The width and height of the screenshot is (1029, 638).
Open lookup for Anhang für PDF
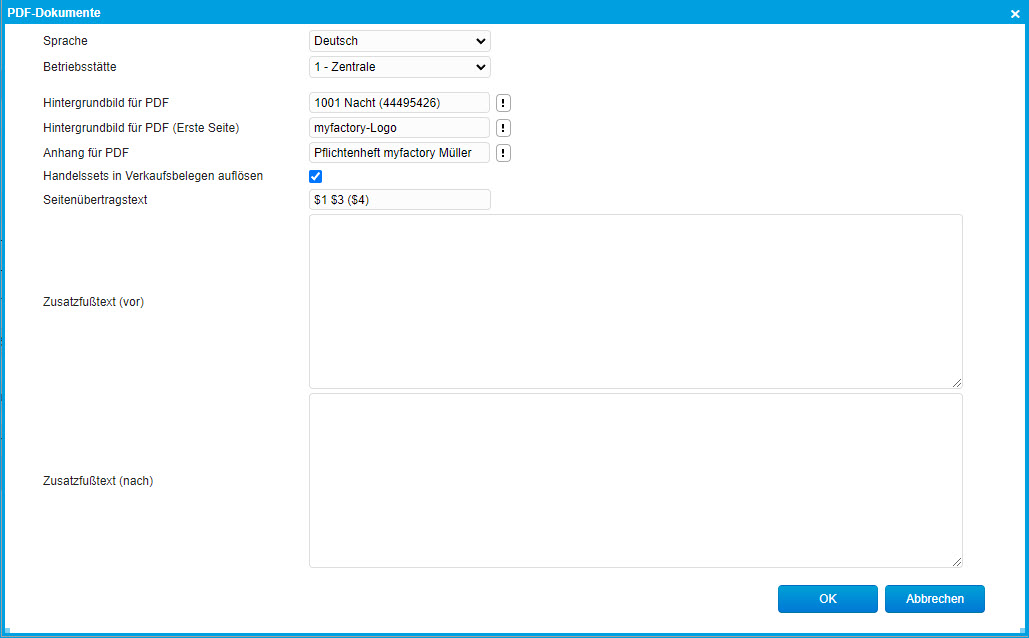504,153
